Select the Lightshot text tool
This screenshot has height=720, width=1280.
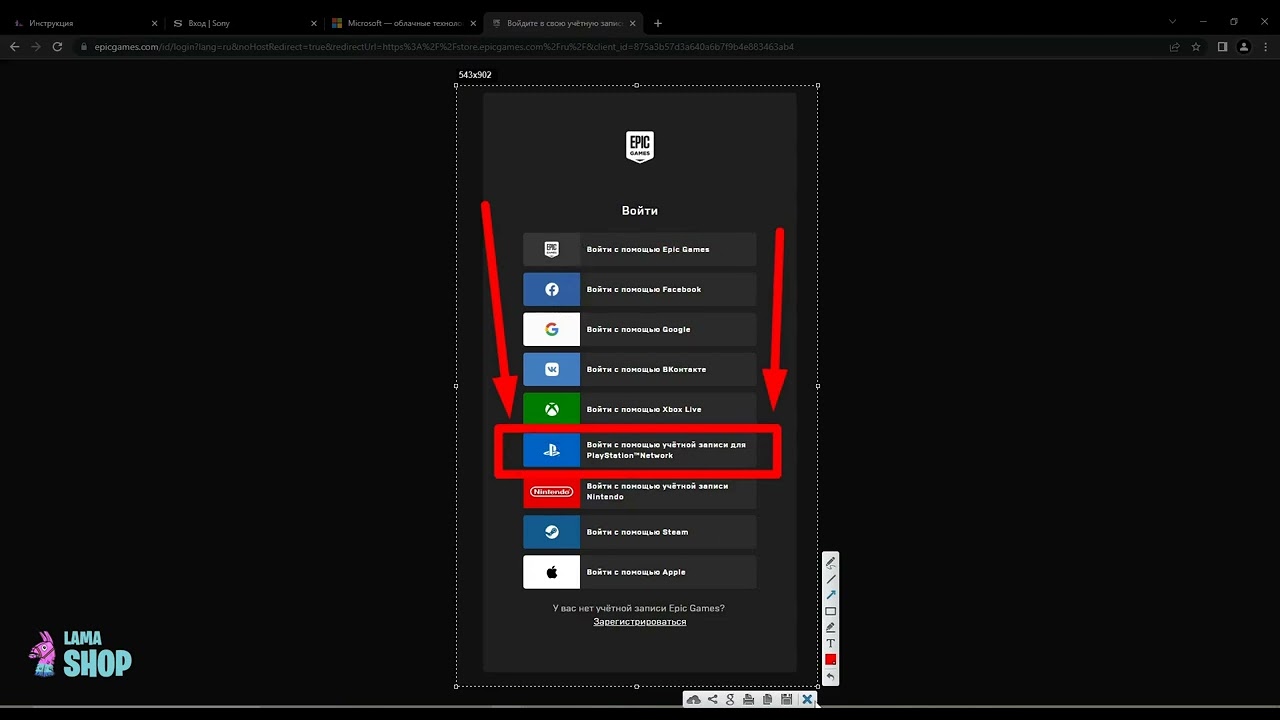830,643
